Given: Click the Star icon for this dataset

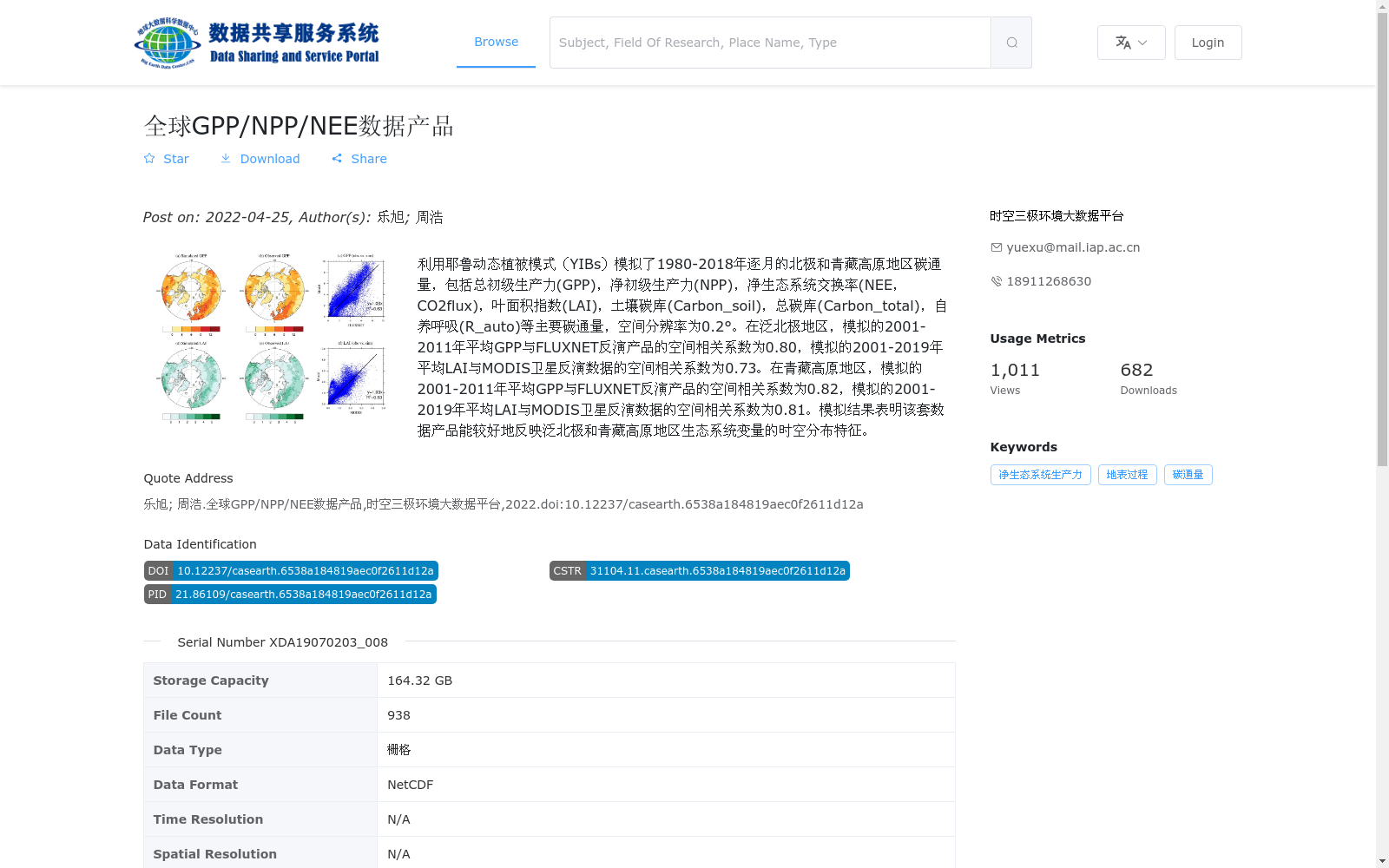Looking at the screenshot, I should 149,159.
